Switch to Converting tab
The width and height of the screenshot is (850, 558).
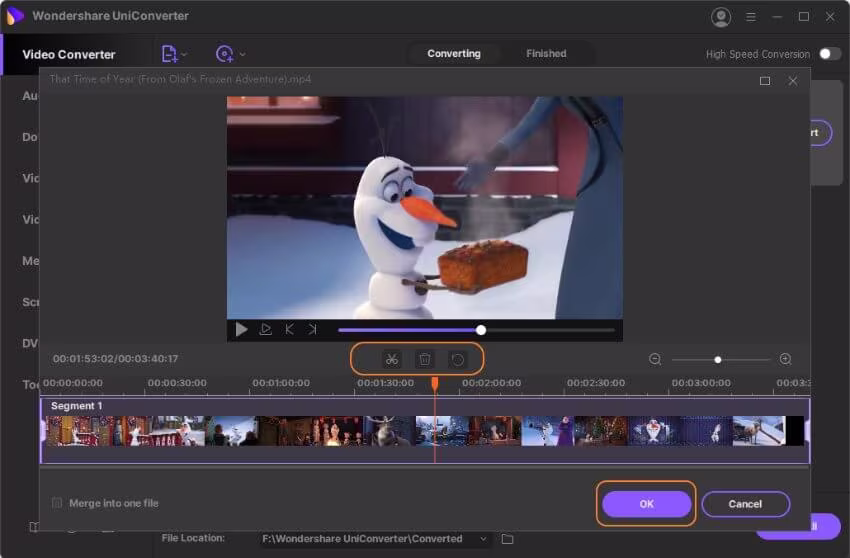(x=454, y=54)
